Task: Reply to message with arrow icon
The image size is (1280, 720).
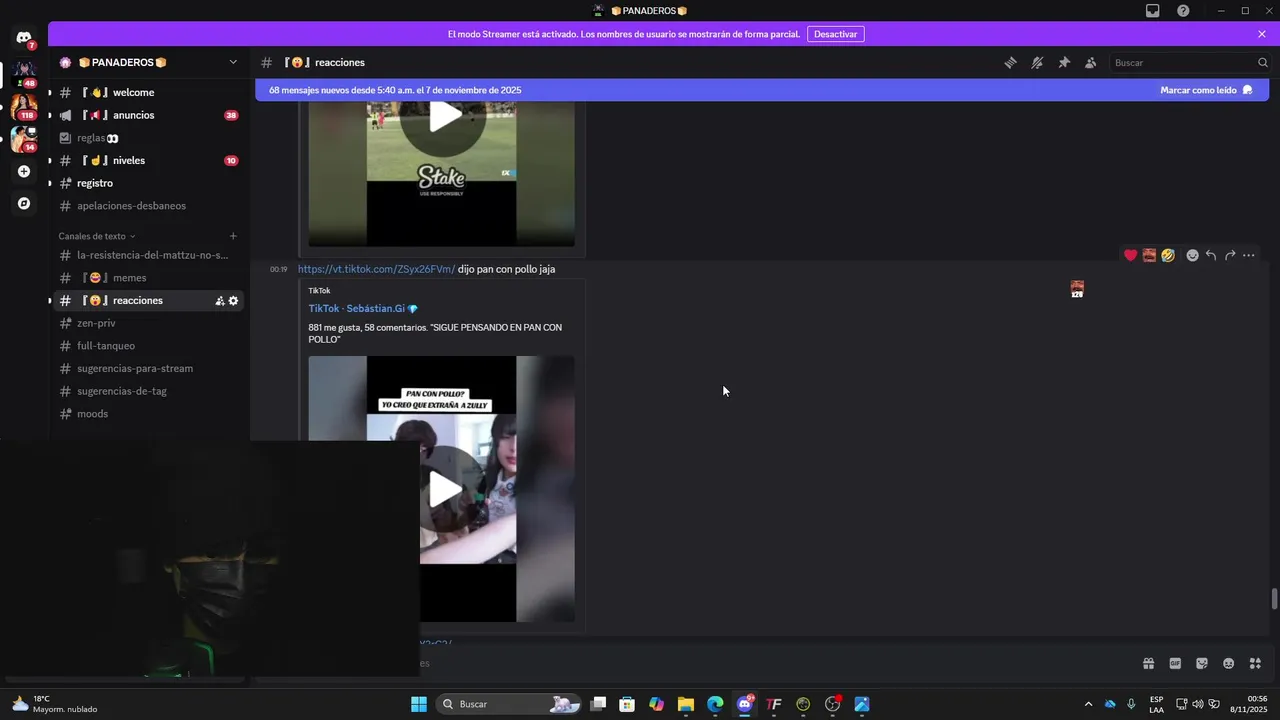Action: [1211, 255]
